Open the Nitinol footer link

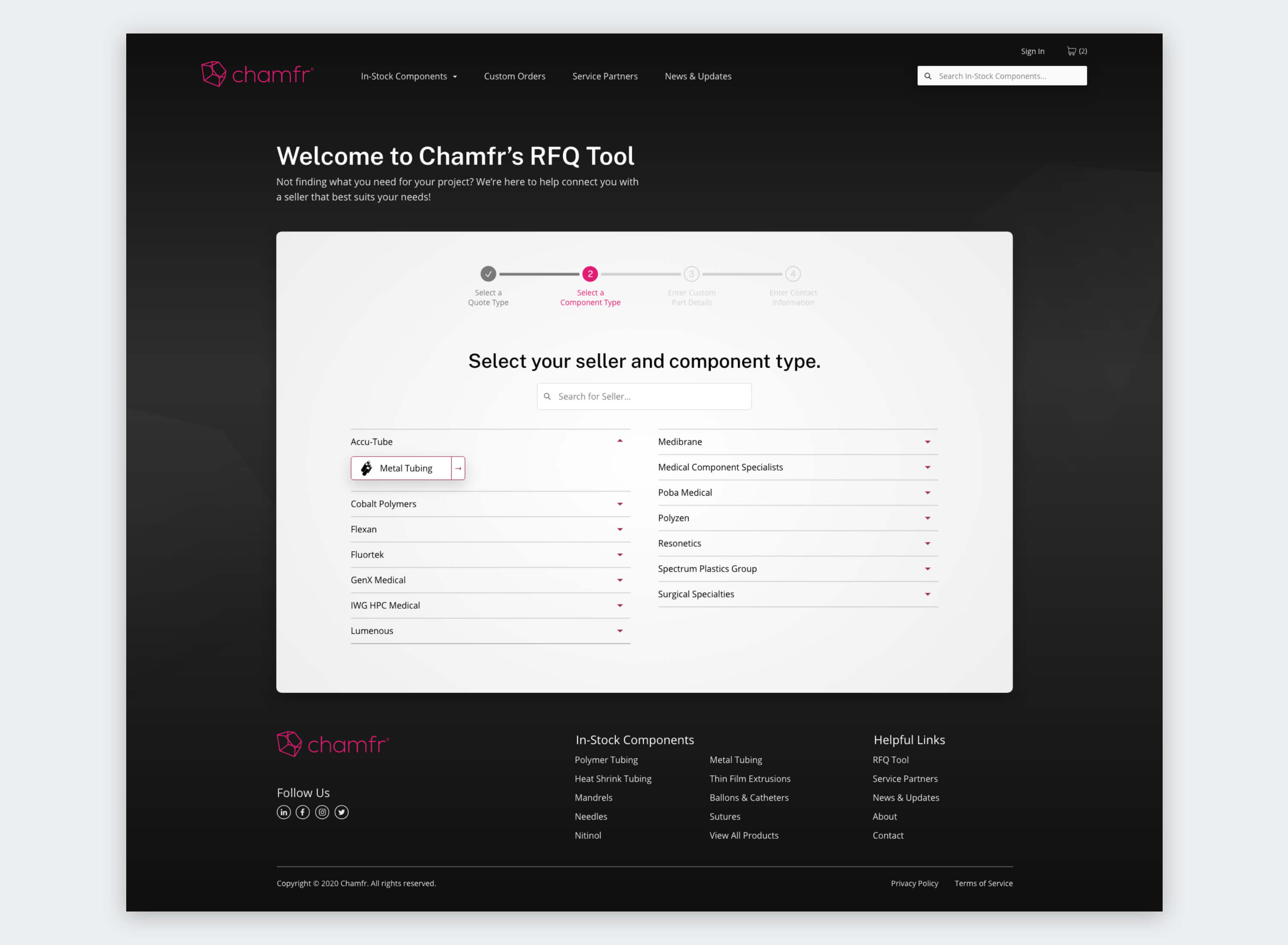588,835
